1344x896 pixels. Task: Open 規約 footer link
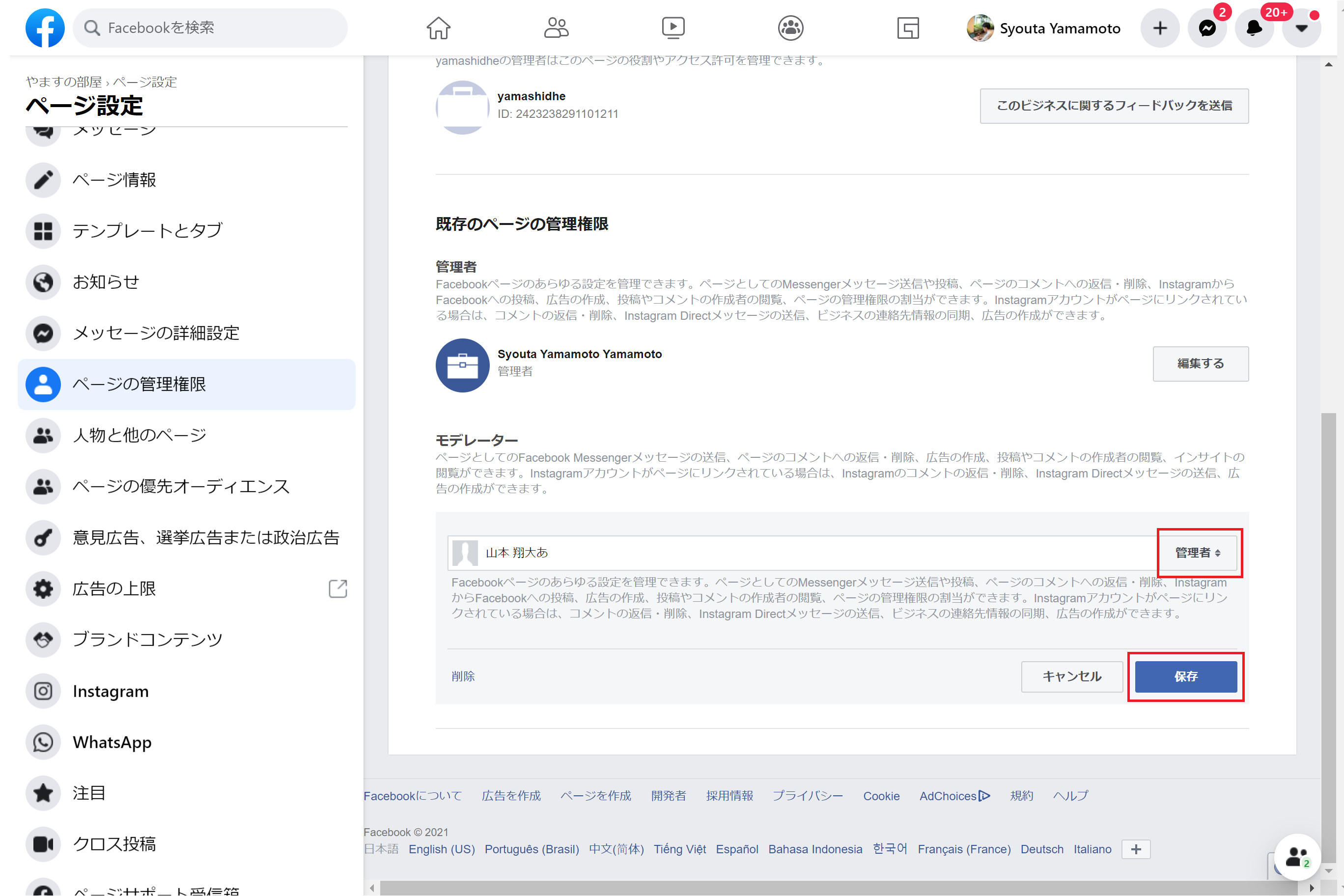[1022, 796]
